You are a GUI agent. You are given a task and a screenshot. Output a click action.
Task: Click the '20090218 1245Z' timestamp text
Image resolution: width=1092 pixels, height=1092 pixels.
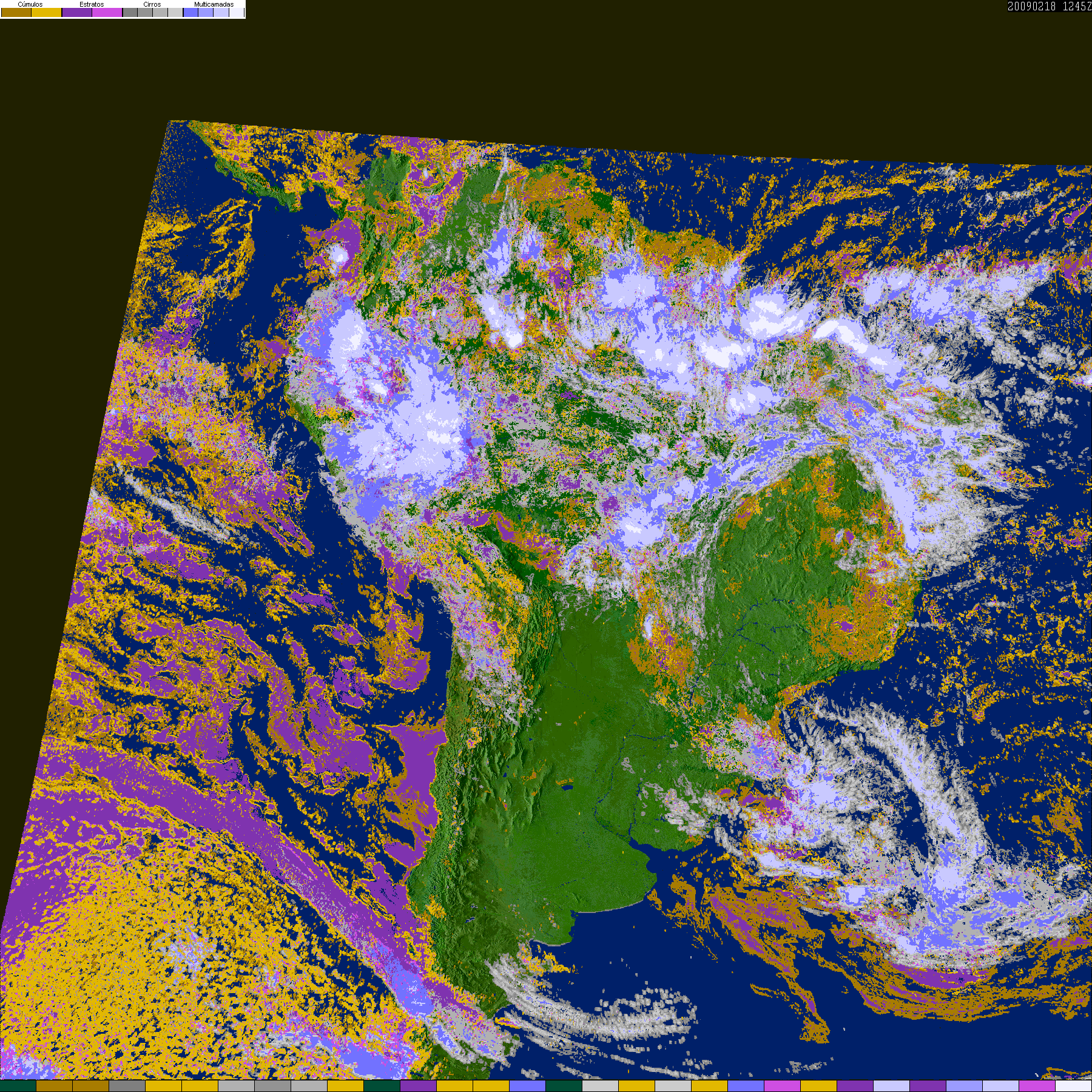pyautogui.click(x=1050, y=6)
